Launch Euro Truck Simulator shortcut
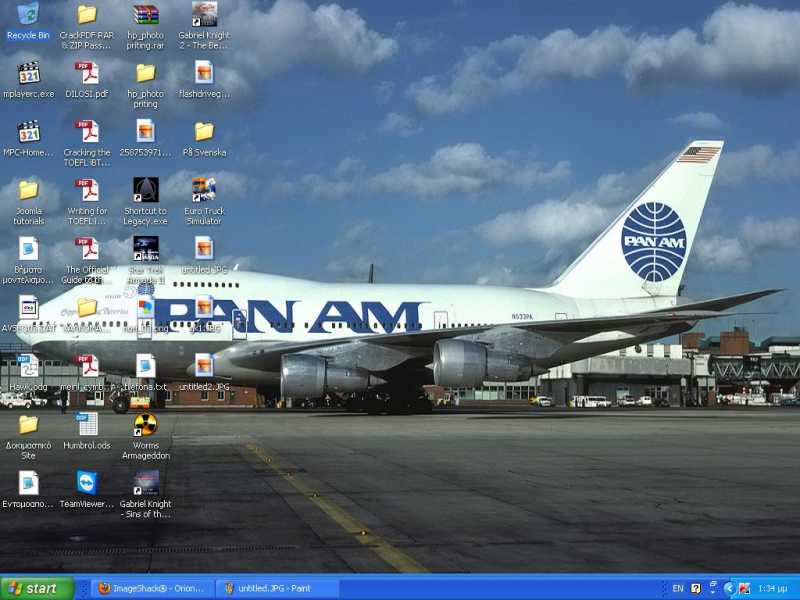This screenshot has width=800, height=600. (x=204, y=189)
